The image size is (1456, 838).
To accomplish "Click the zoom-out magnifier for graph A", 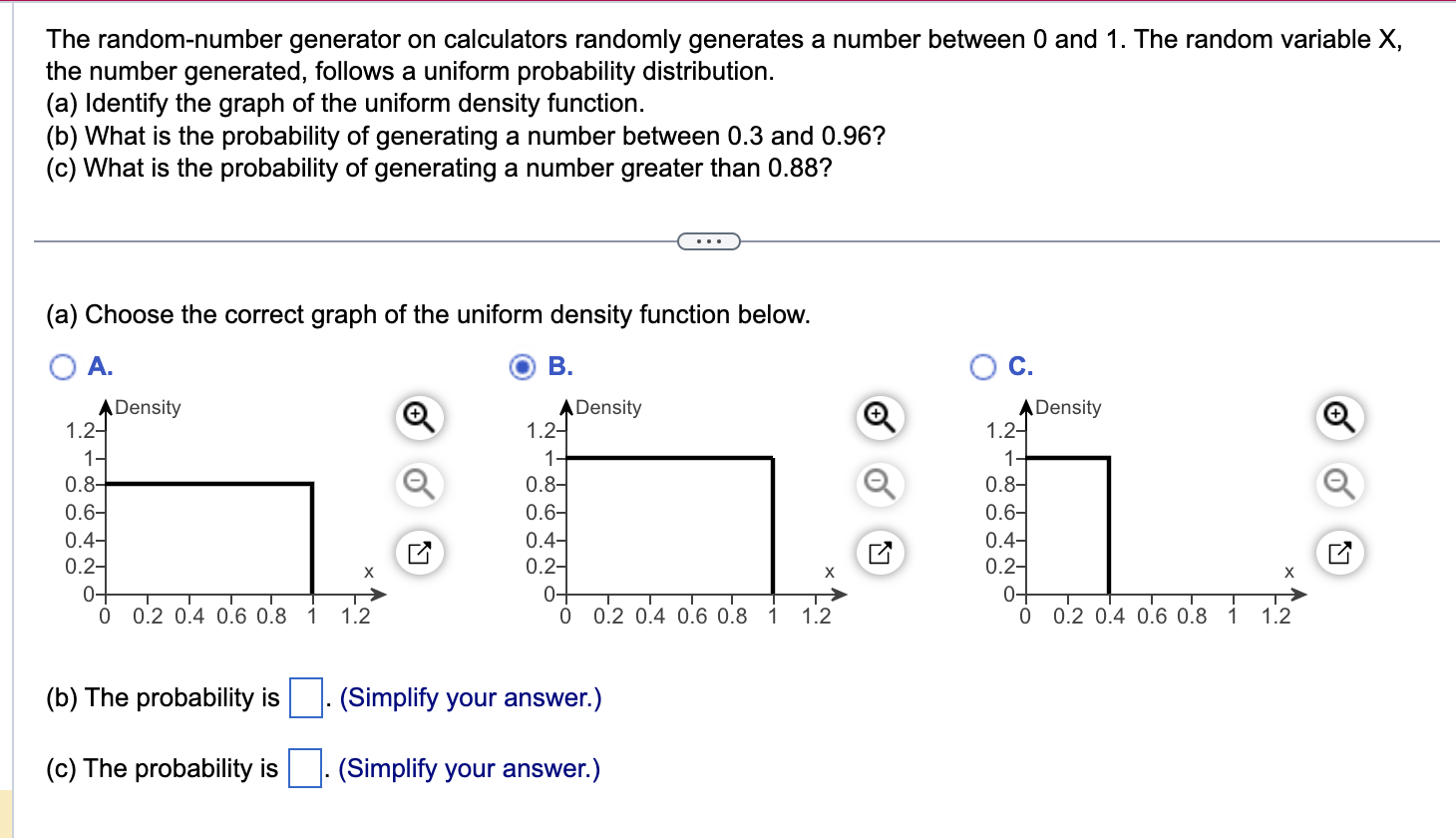I will tap(417, 485).
